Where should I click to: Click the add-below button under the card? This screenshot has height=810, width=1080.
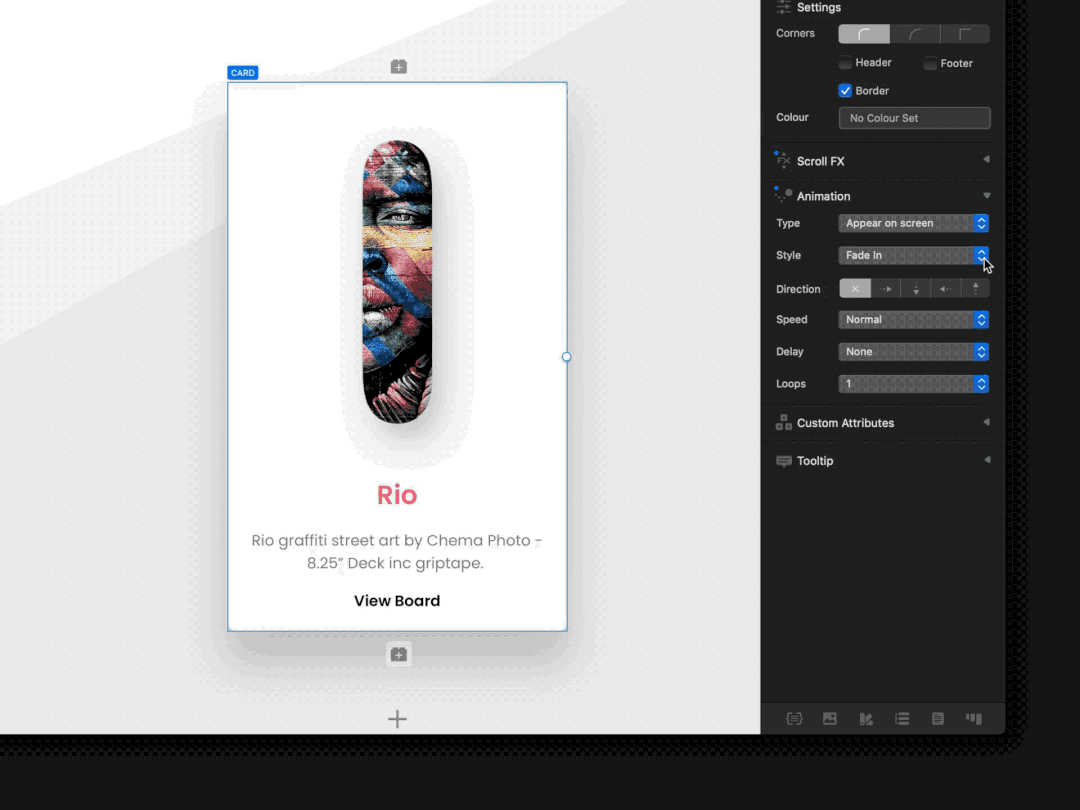(399, 654)
